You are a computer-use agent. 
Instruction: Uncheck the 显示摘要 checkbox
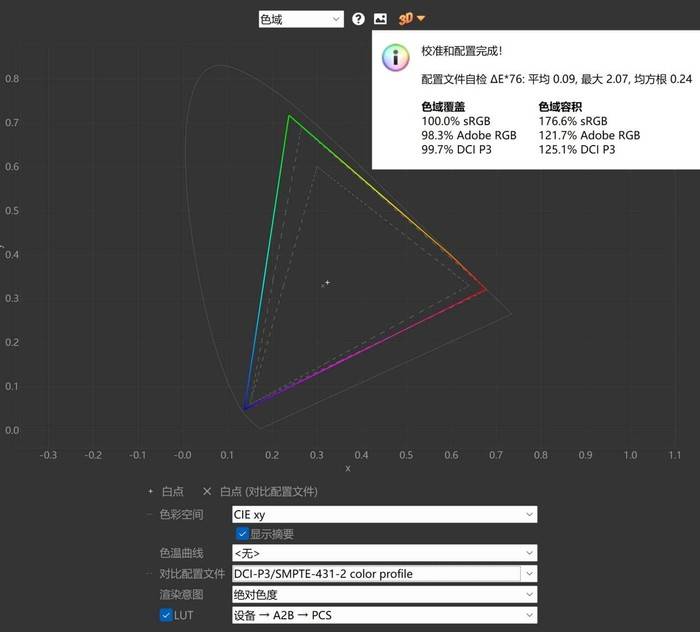pyautogui.click(x=242, y=534)
